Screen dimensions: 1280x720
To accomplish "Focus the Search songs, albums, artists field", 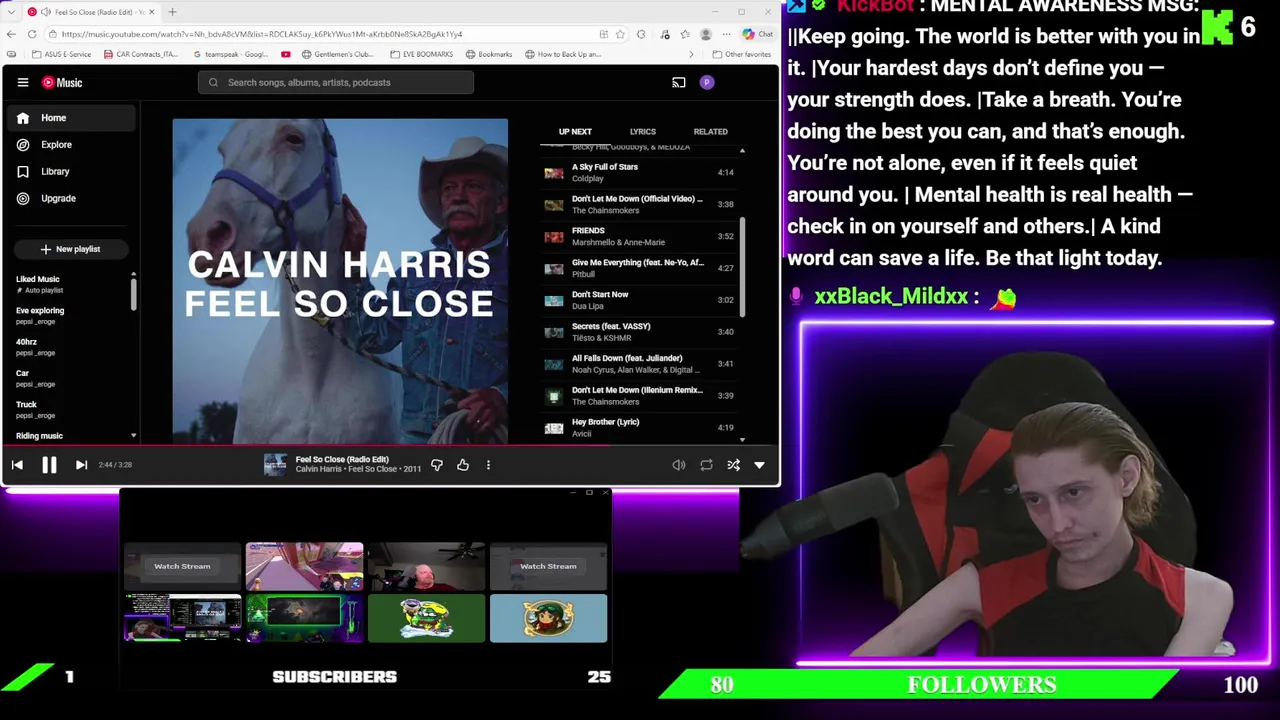I will [x=335, y=83].
